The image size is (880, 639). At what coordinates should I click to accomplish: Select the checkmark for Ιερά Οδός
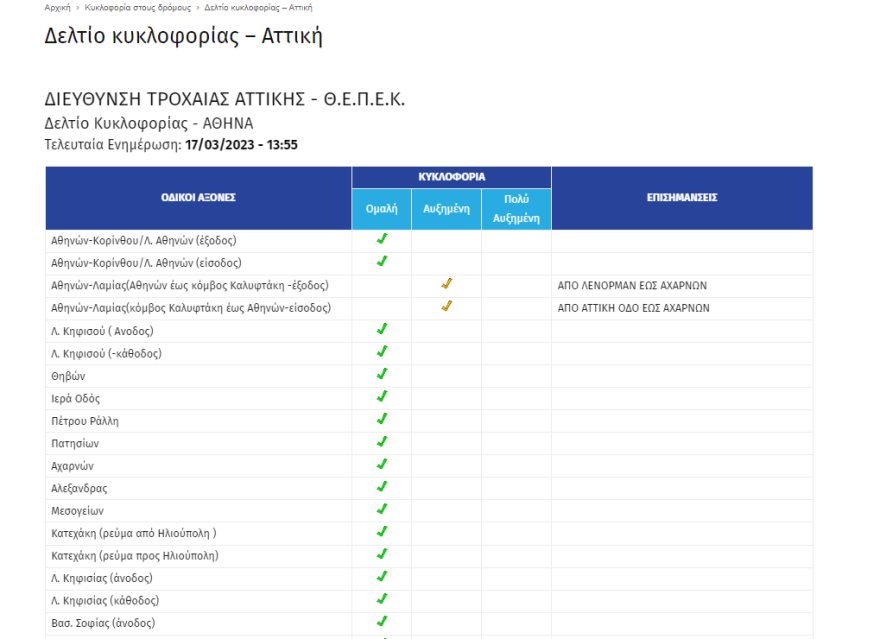[381, 398]
